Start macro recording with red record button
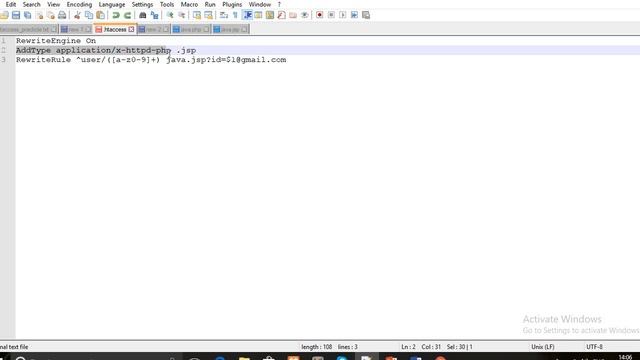Viewport: 640px width, 360px height. 320,15
